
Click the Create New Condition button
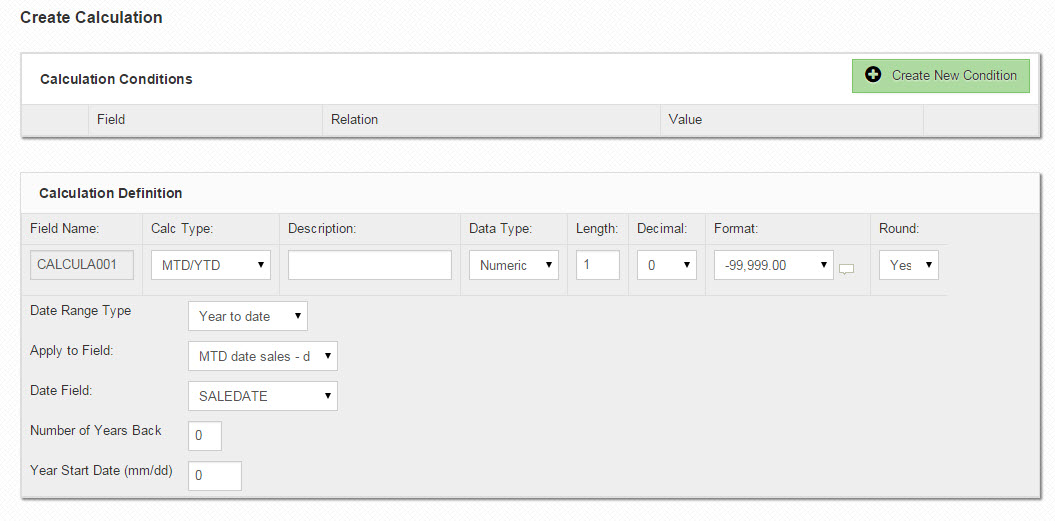pyautogui.click(x=940, y=75)
